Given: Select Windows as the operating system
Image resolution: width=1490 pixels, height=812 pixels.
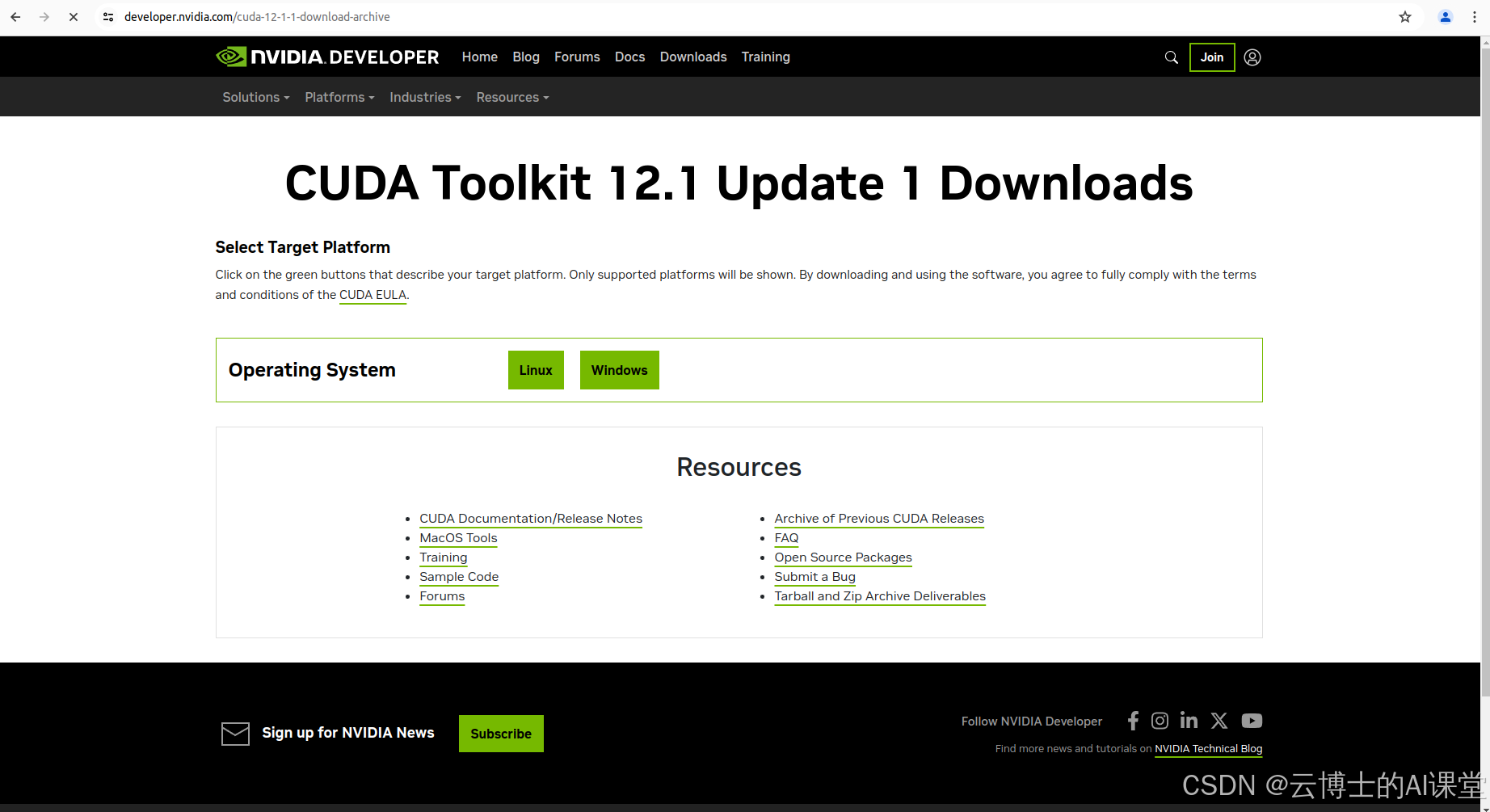Looking at the screenshot, I should 620,370.
